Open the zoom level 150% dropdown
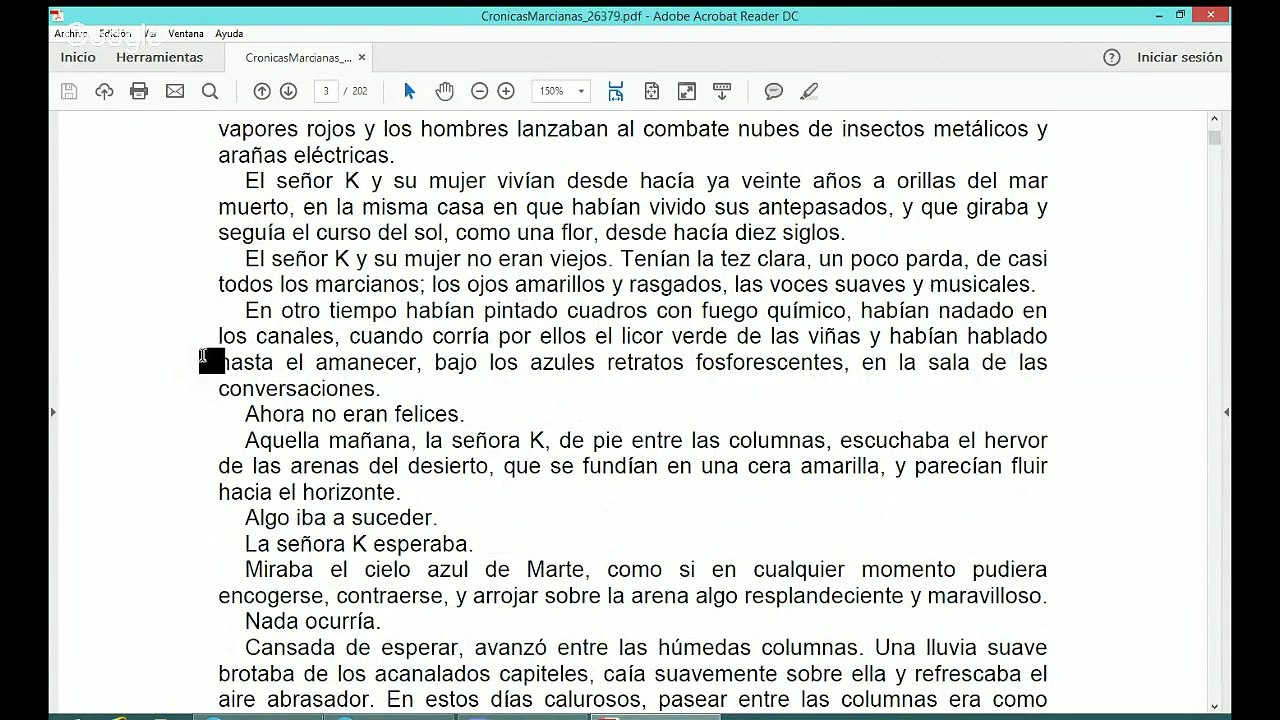Viewport: 1280px width, 720px height. pos(562,91)
